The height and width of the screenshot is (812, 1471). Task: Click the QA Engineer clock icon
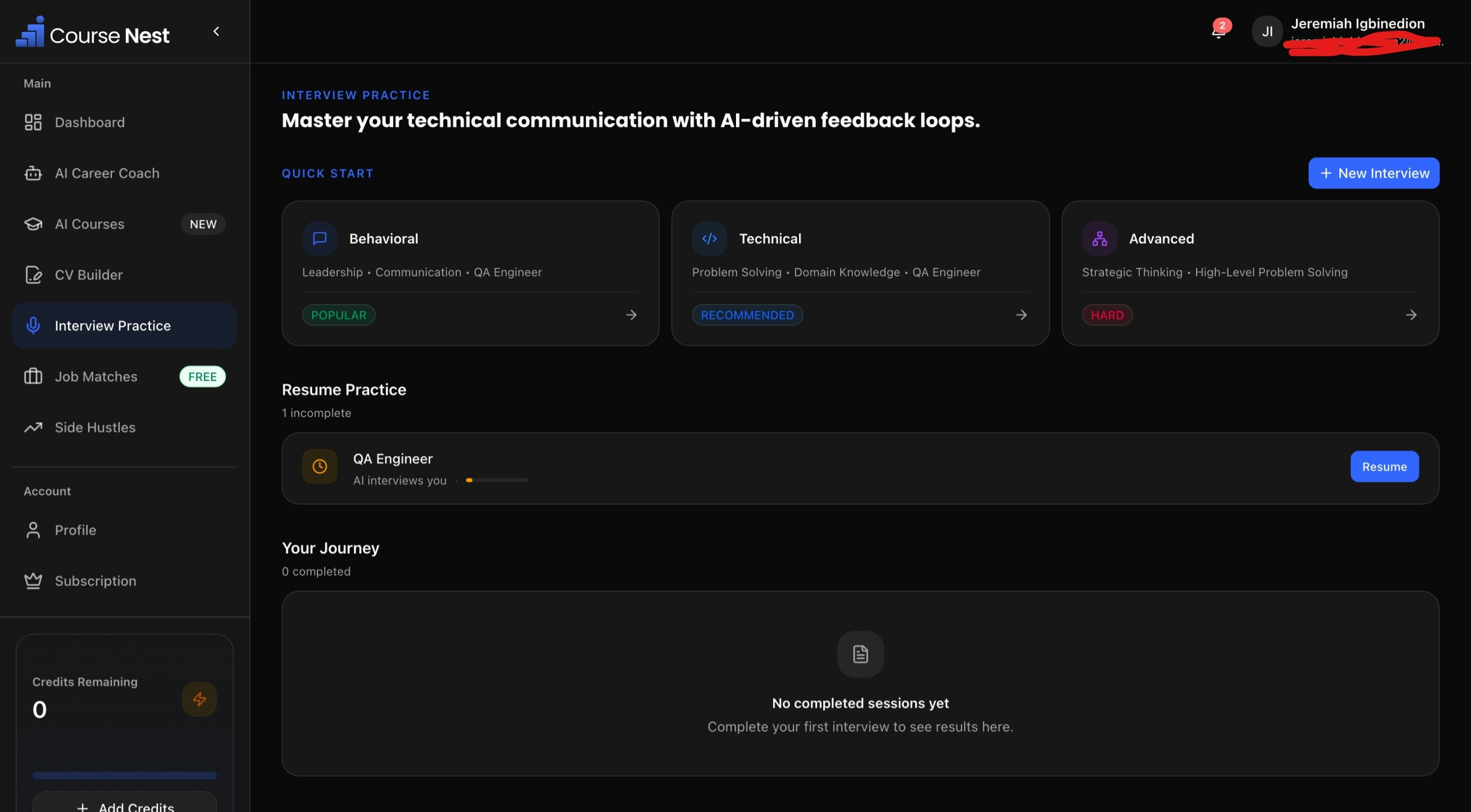[320, 467]
